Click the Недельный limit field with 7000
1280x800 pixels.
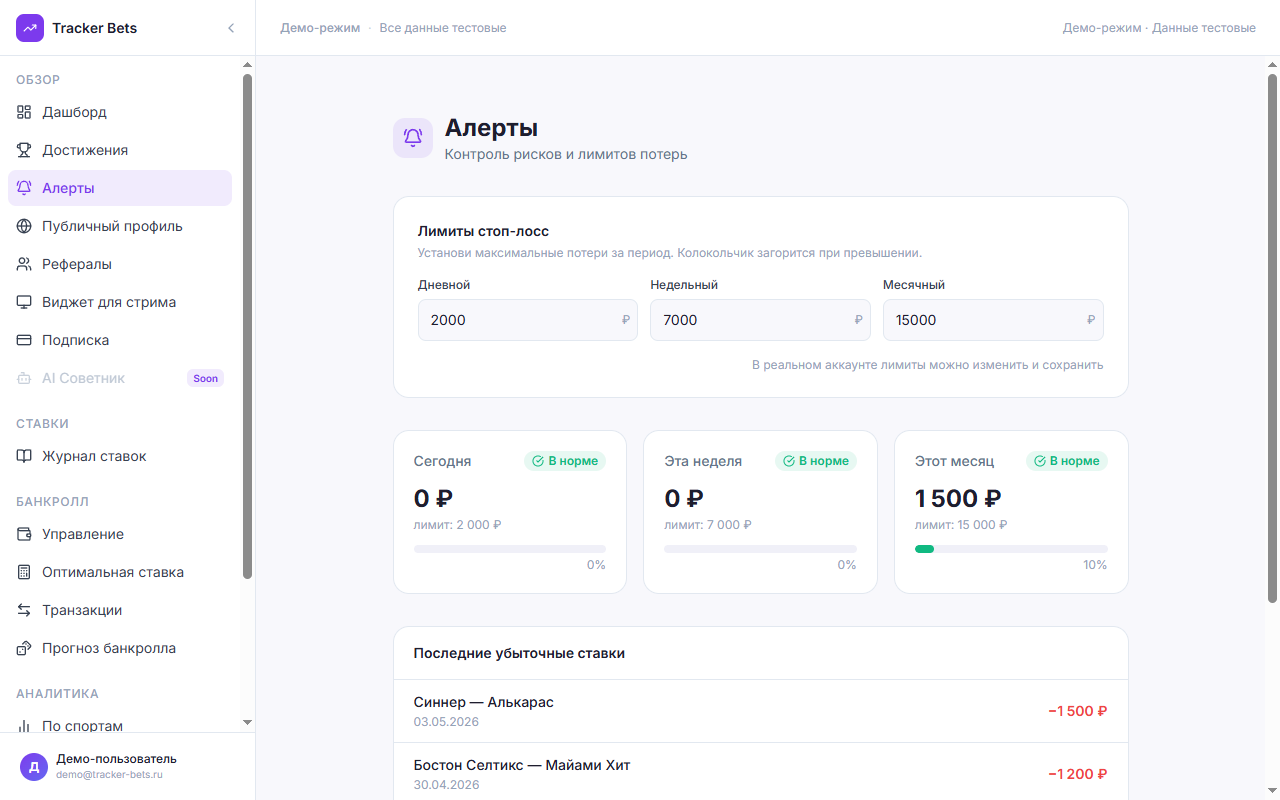[x=760, y=320]
